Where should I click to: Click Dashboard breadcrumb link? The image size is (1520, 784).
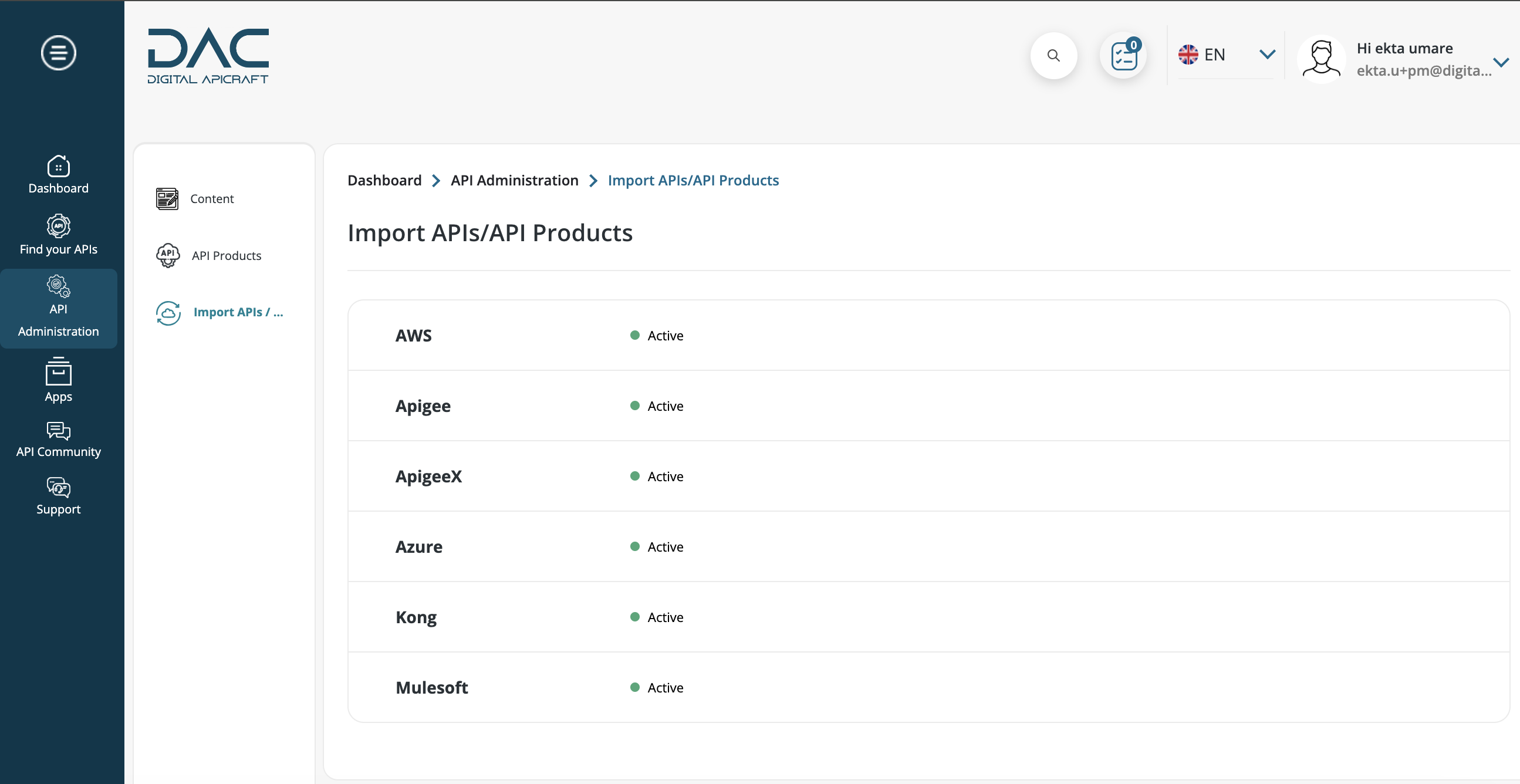click(384, 181)
